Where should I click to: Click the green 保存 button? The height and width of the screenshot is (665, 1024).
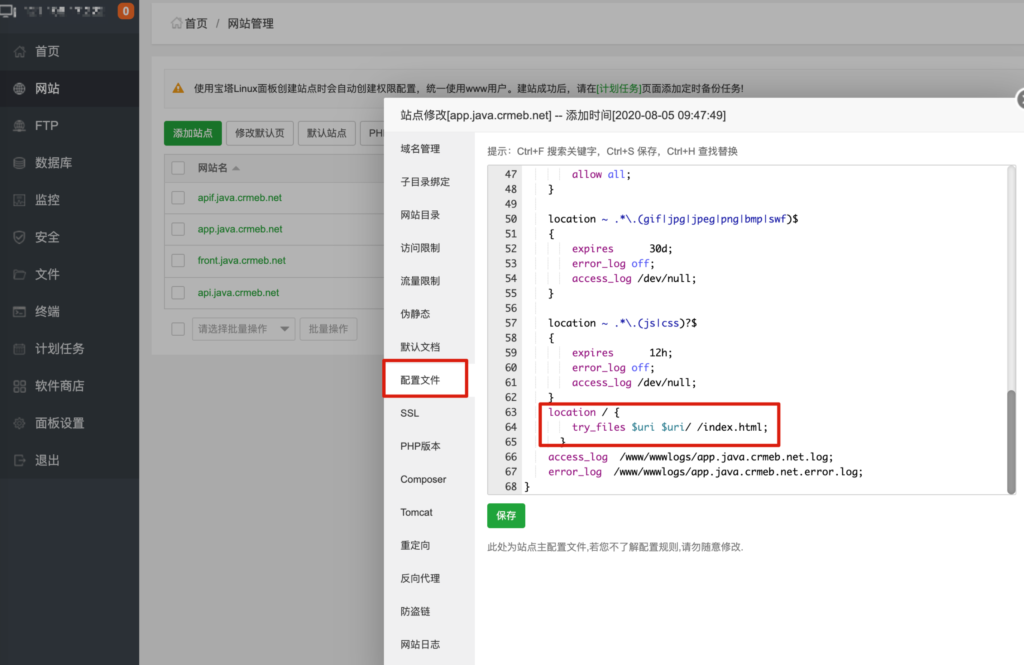click(506, 515)
